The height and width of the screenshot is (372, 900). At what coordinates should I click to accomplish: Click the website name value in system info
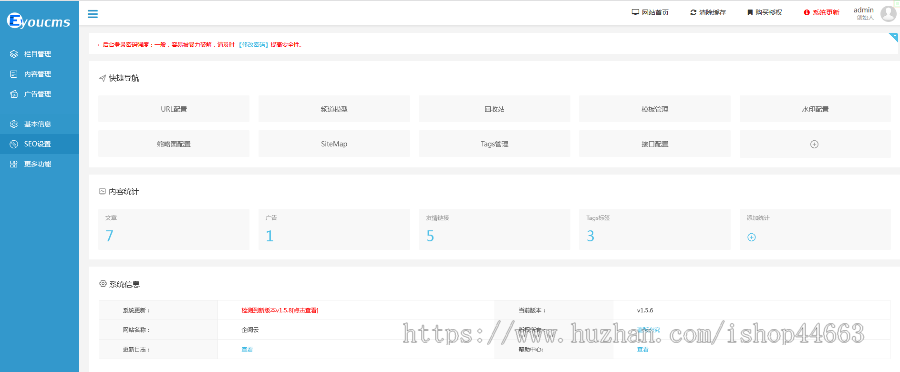250,330
